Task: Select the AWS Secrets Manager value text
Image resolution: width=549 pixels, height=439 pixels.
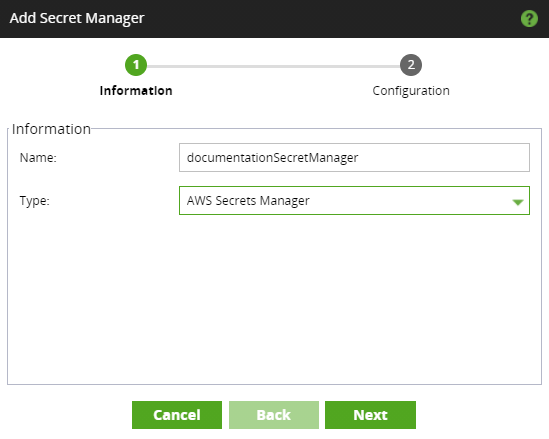Action: point(248,201)
